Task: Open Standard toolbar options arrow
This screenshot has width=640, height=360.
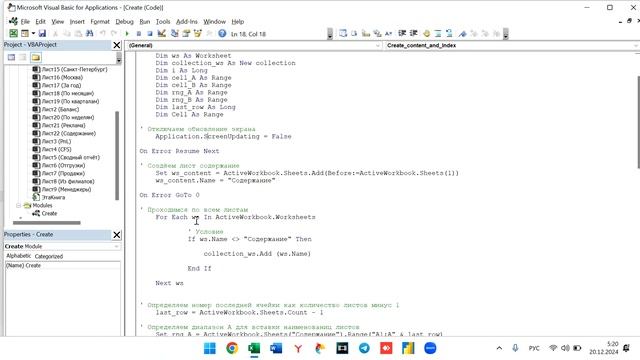Action: (x=330, y=34)
